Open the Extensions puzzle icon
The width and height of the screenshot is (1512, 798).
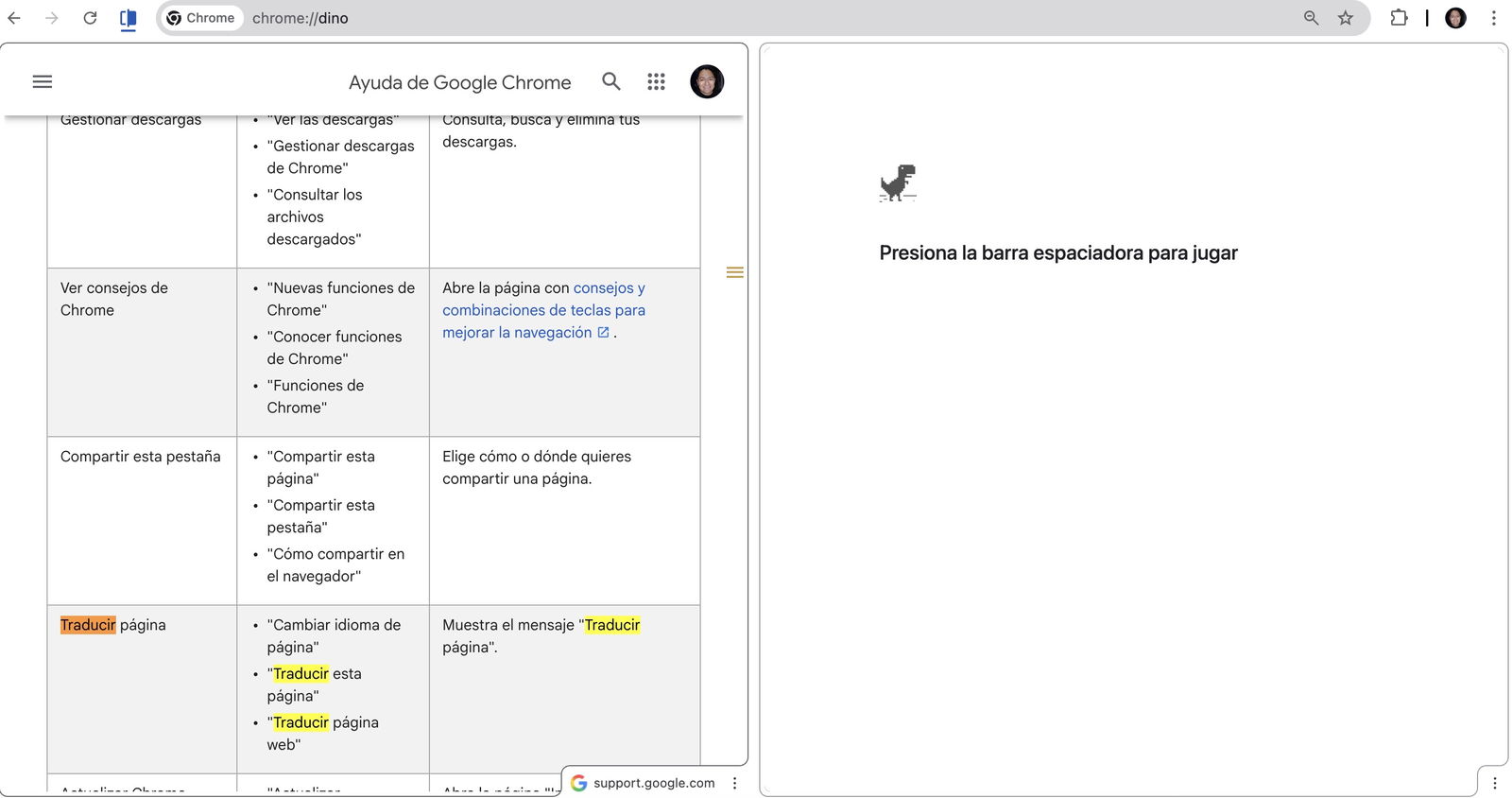point(1399,18)
